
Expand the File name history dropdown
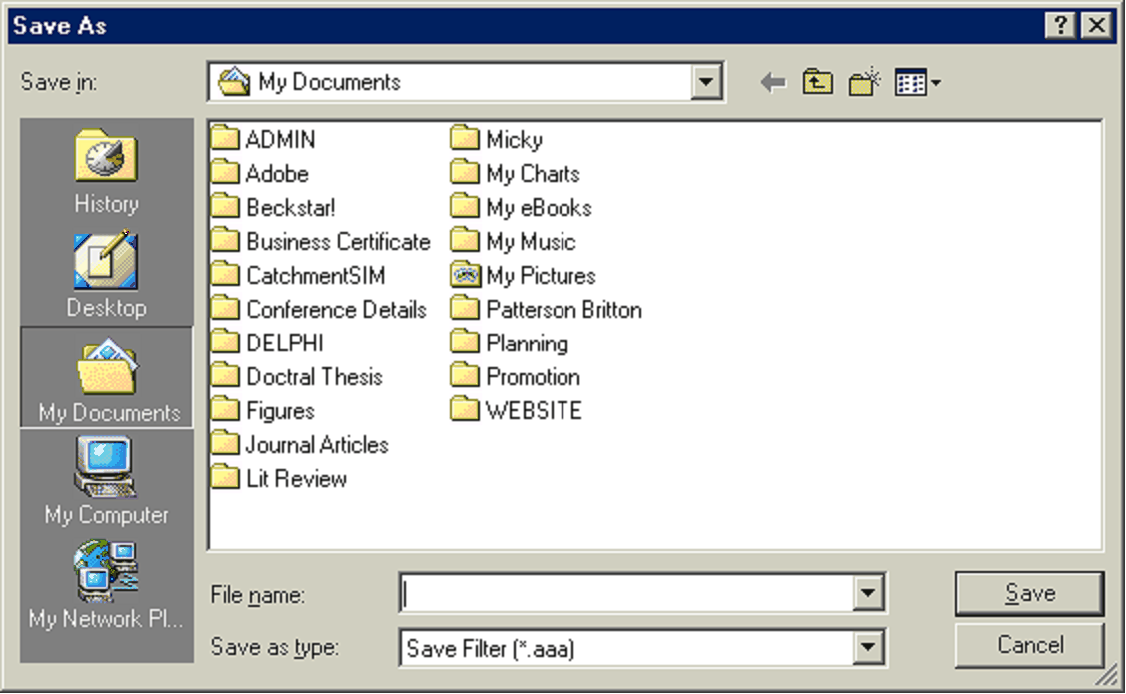point(868,594)
